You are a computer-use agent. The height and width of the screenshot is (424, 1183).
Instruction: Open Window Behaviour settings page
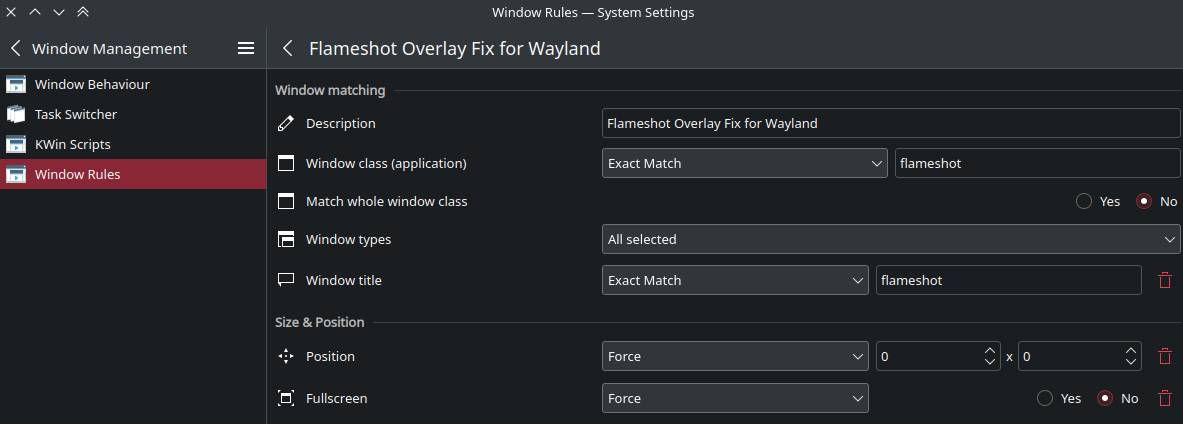92,84
